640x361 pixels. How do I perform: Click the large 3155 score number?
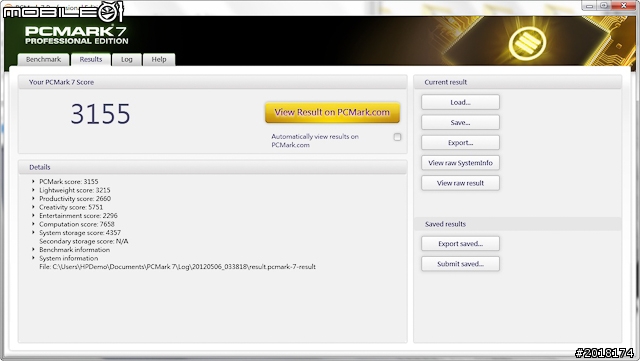tap(100, 114)
